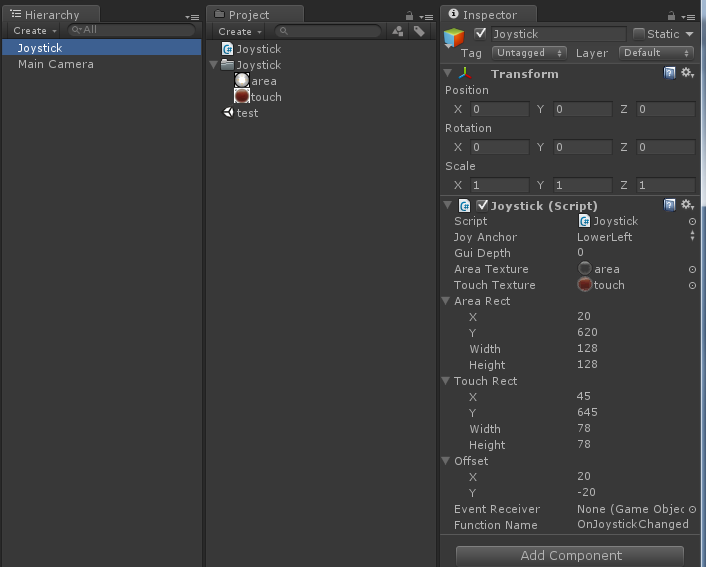Click the Position X input field
706x567 pixels.
(x=499, y=109)
